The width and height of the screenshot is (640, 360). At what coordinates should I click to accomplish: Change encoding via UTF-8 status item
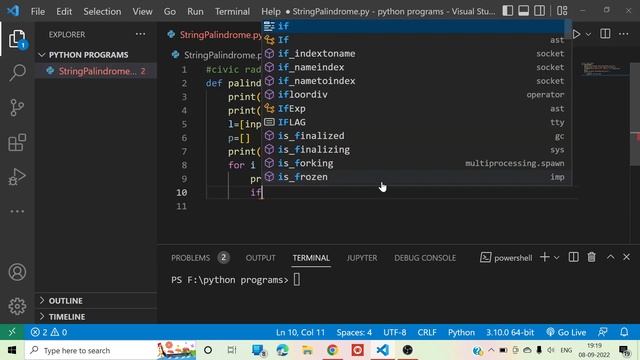point(395,332)
